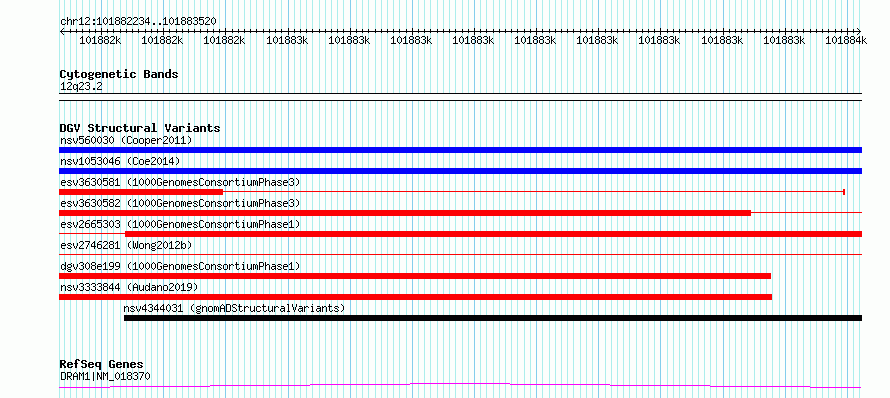Image resolution: width=890 pixels, height=398 pixels.
Task: Click the Cytogenetic Bands track title
Action: click(x=119, y=74)
